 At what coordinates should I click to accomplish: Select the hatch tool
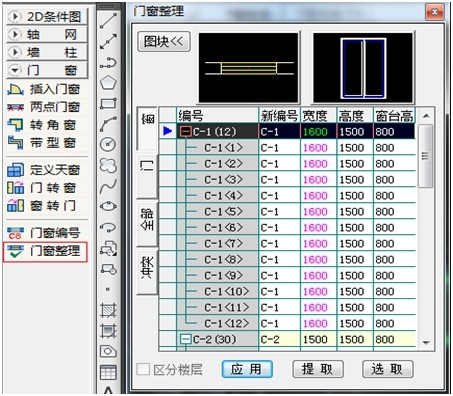click(108, 310)
